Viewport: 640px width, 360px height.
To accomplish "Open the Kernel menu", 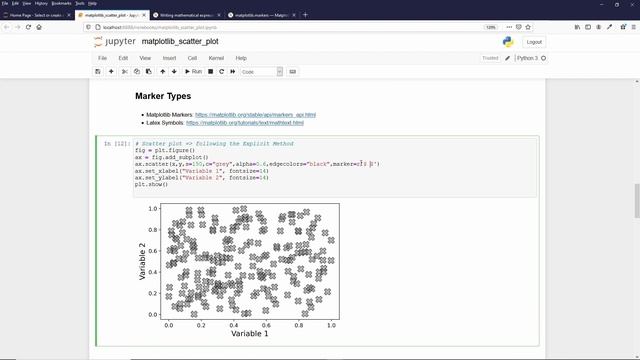I will [x=216, y=58].
